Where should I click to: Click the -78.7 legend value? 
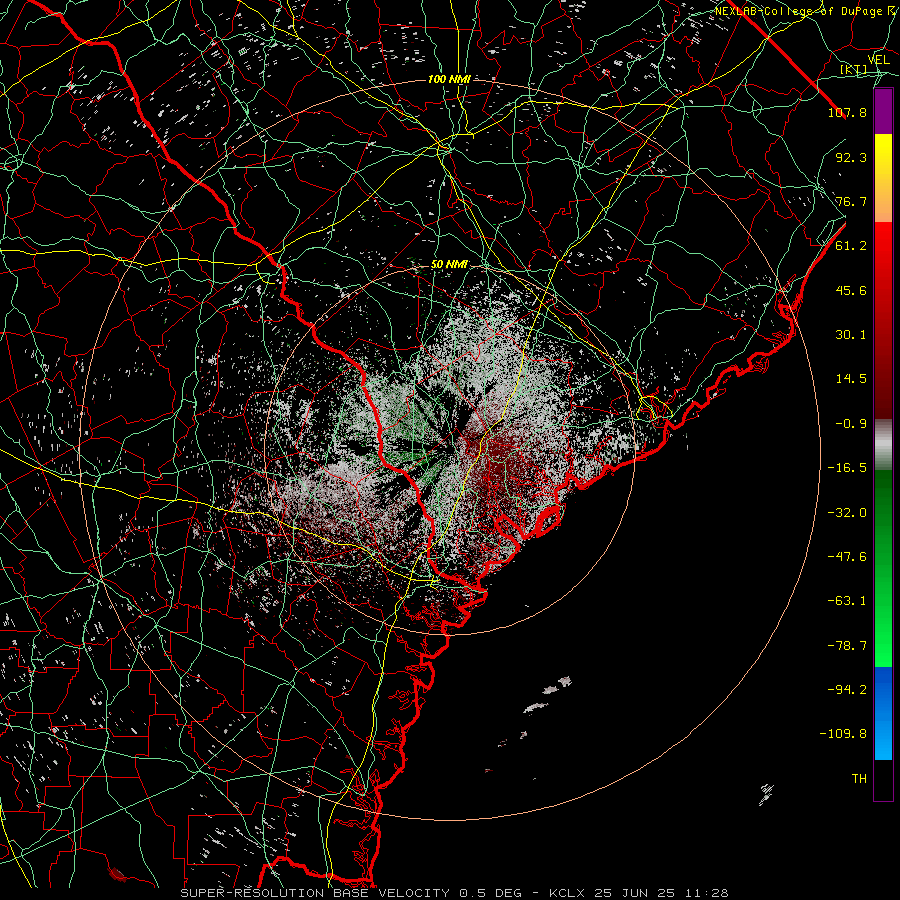847,646
